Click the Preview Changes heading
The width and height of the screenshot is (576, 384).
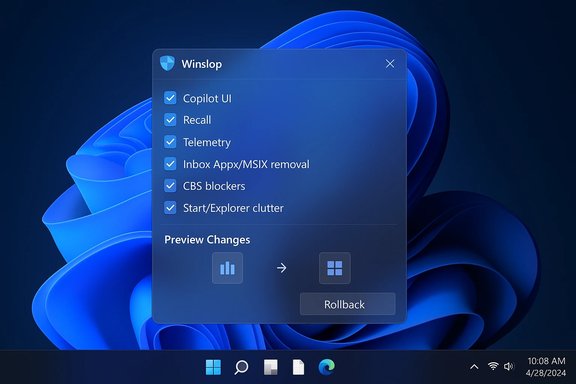(207, 240)
